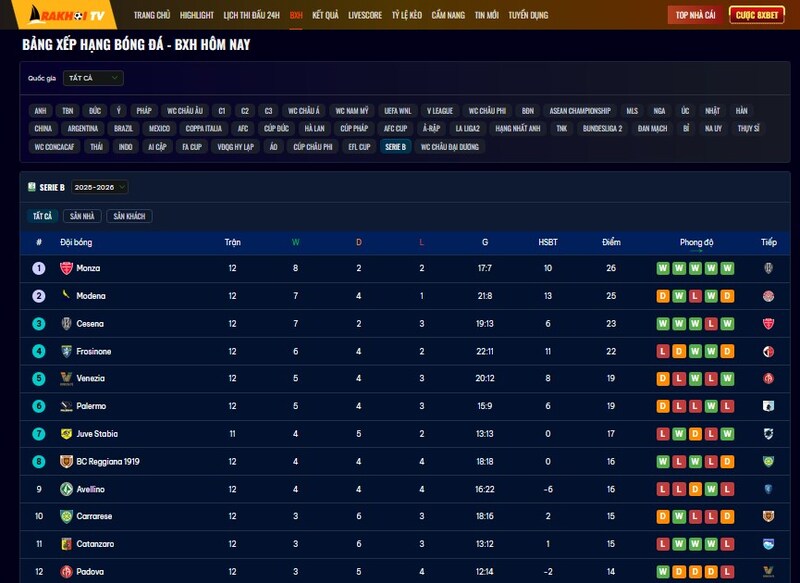Click Monza's next opponent icon
The width and height of the screenshot is (800, 583).
(768, 268)
